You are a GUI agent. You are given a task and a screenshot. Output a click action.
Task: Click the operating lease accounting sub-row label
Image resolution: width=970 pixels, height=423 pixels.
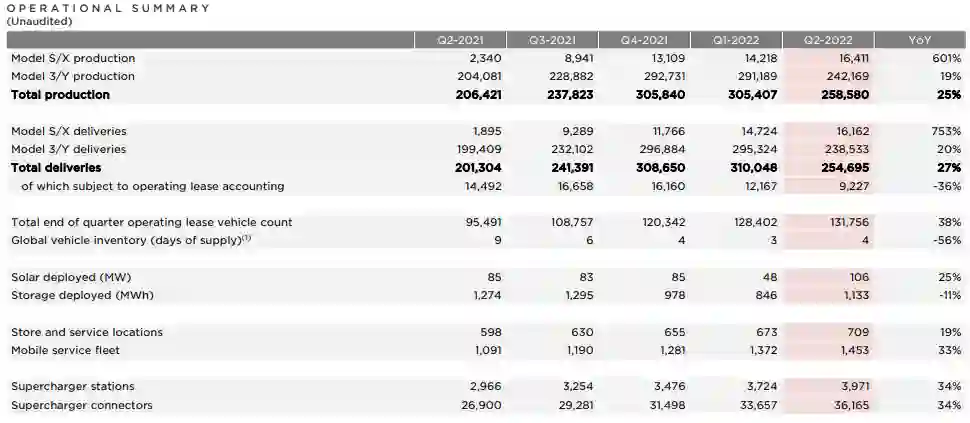click(152, 186)
